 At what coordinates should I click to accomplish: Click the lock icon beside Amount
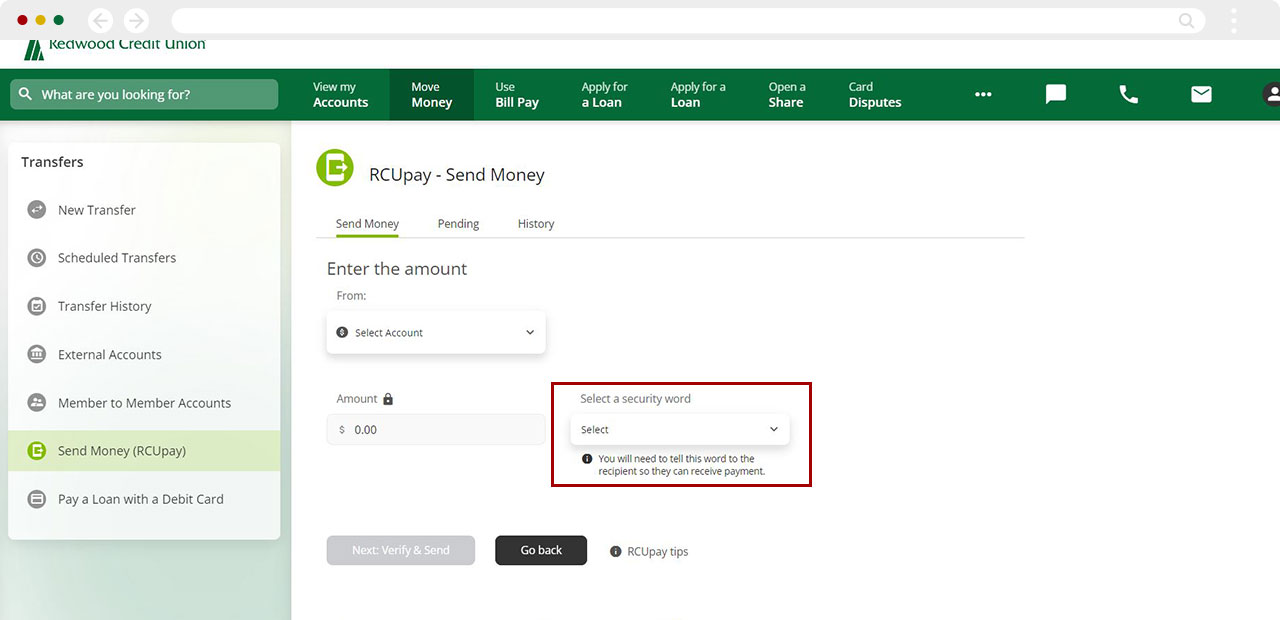click(x=388, y=399)
